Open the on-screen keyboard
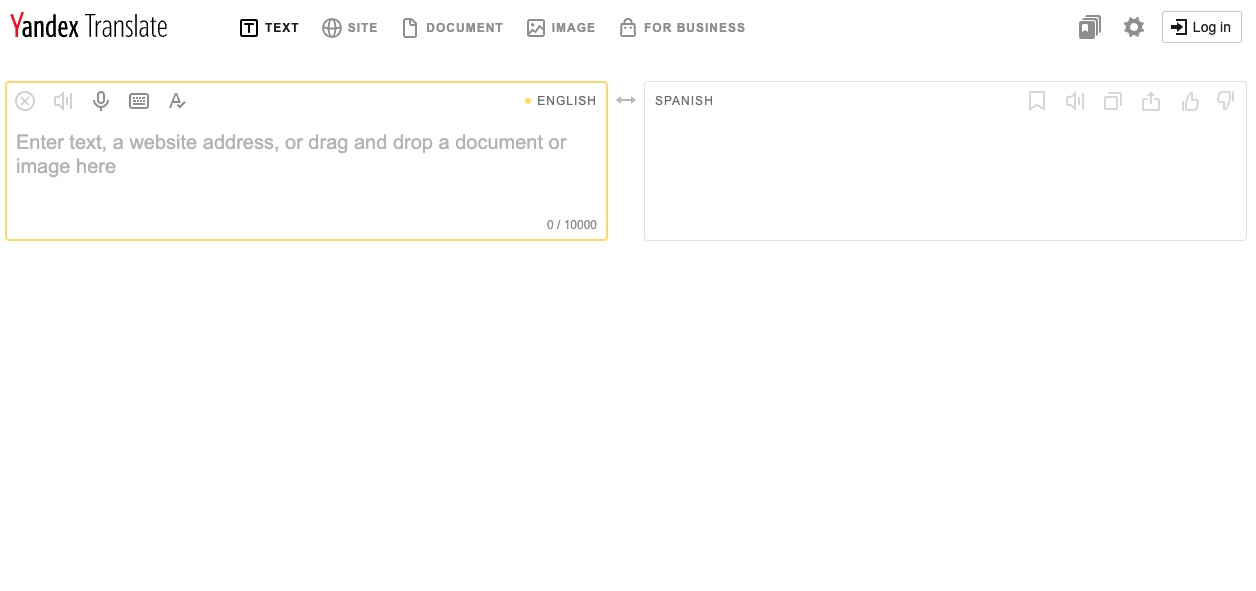 pos(139,101)
